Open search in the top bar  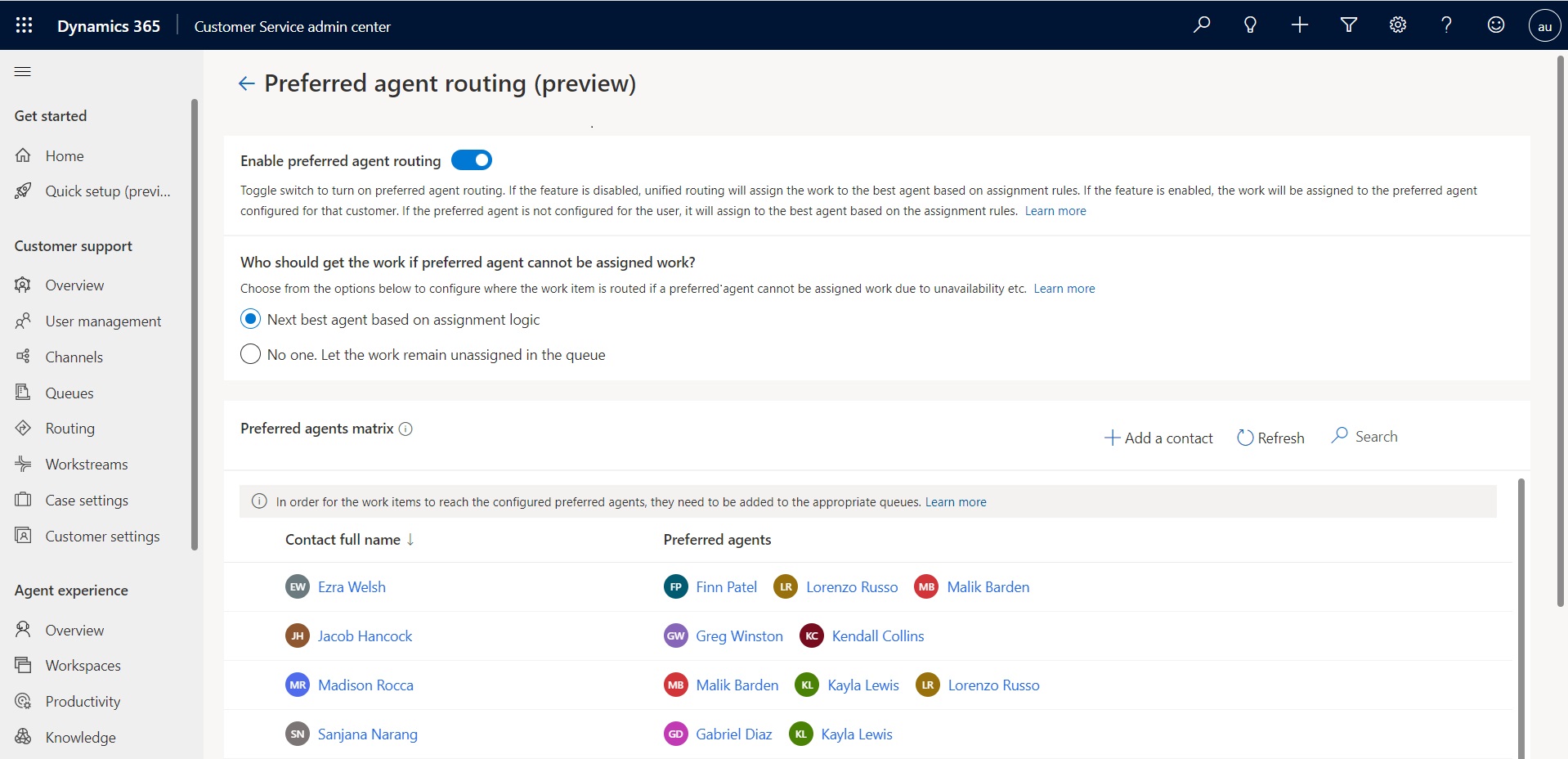pos(1201,25)
